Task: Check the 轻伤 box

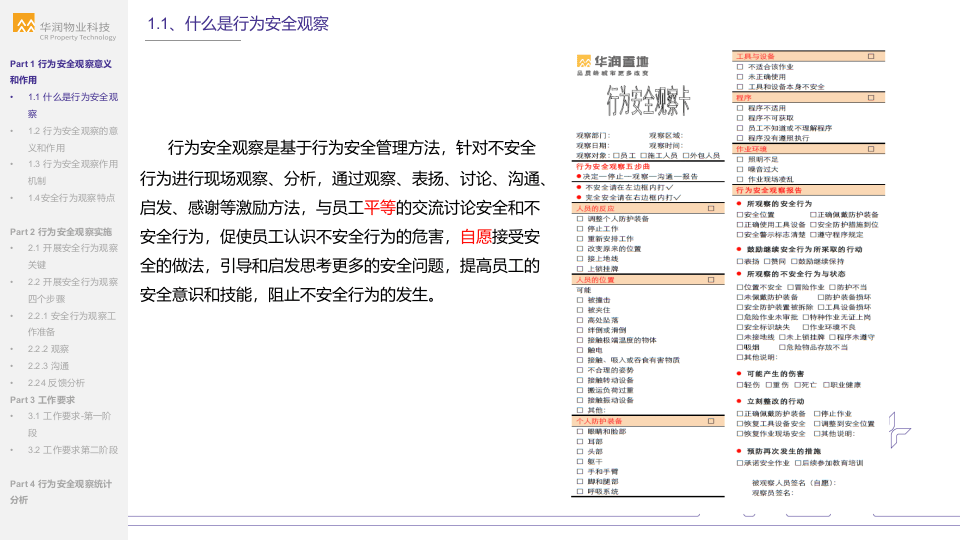Action: (x=740, y=385)
